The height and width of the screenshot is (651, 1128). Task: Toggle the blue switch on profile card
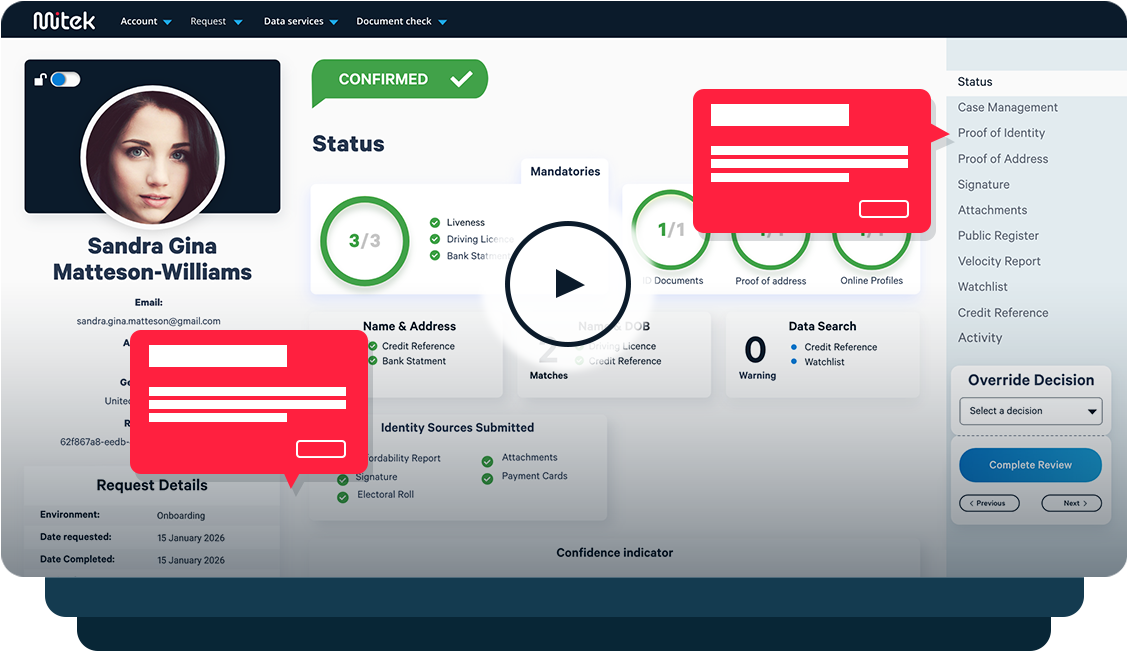coord(65,79)
